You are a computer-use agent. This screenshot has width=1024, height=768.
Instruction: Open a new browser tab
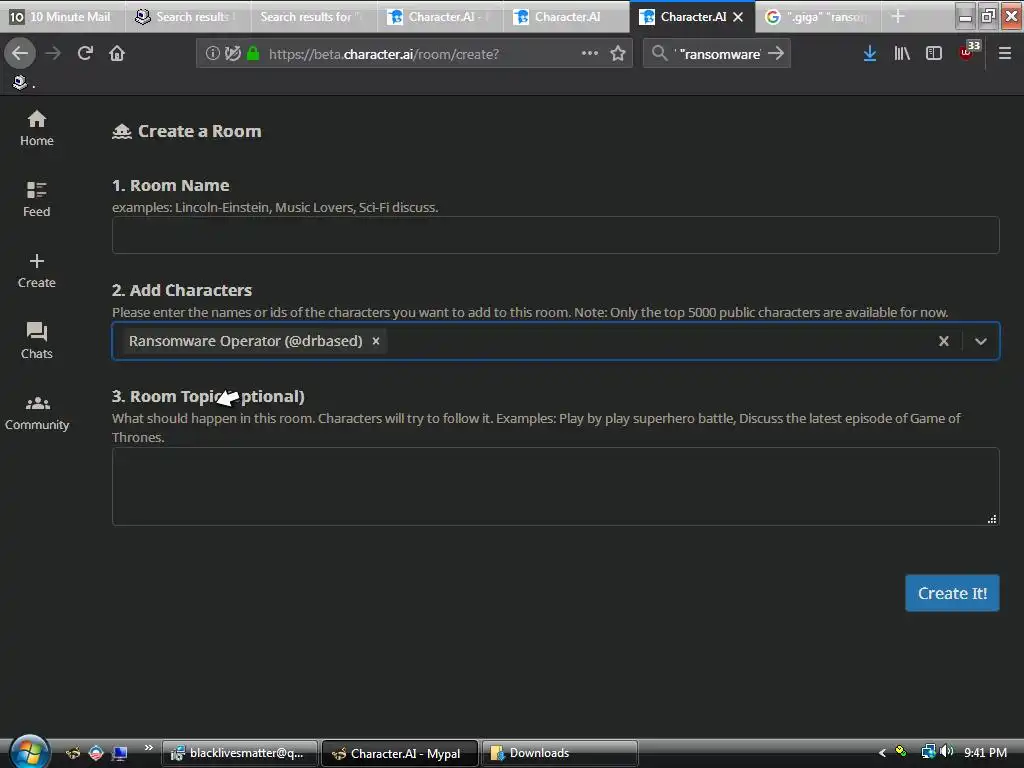point(898,16)
